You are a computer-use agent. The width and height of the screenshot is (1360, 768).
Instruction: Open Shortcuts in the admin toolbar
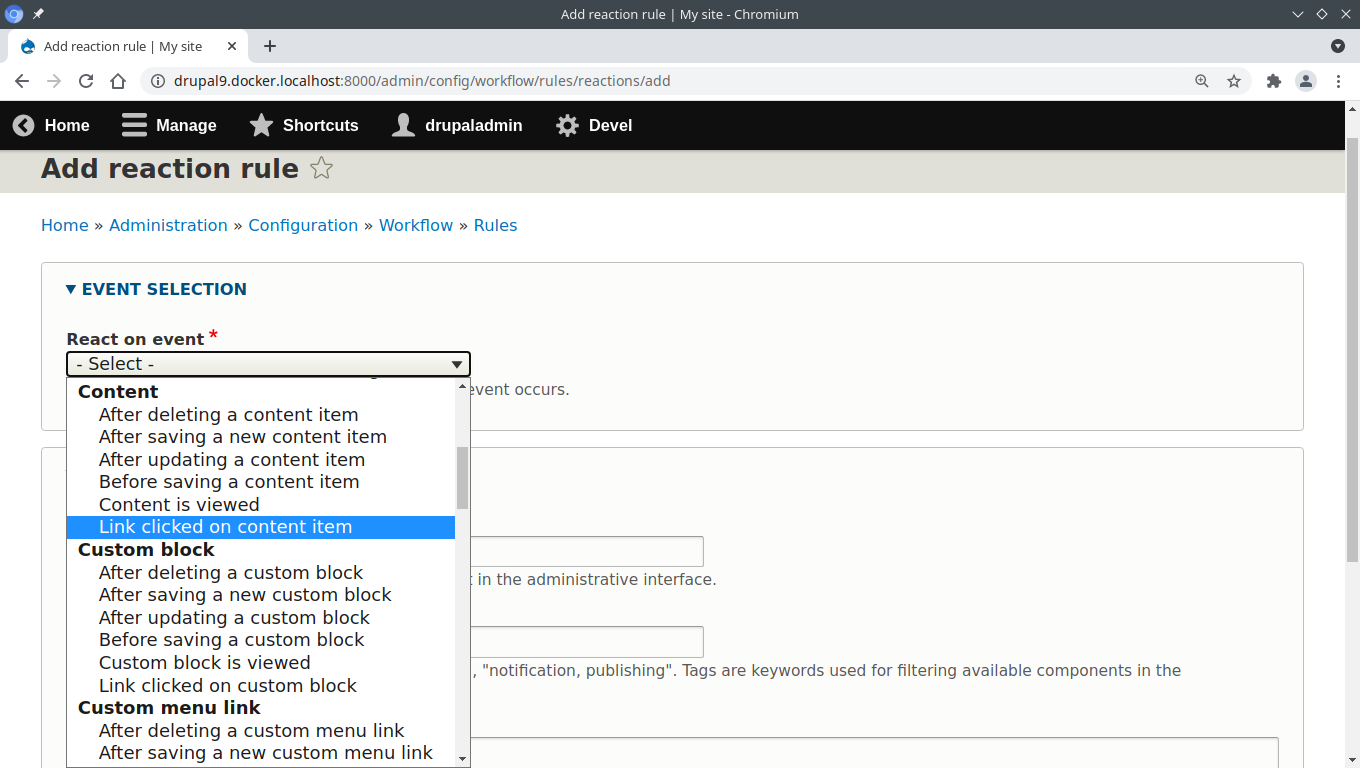(x=303, y=125)
